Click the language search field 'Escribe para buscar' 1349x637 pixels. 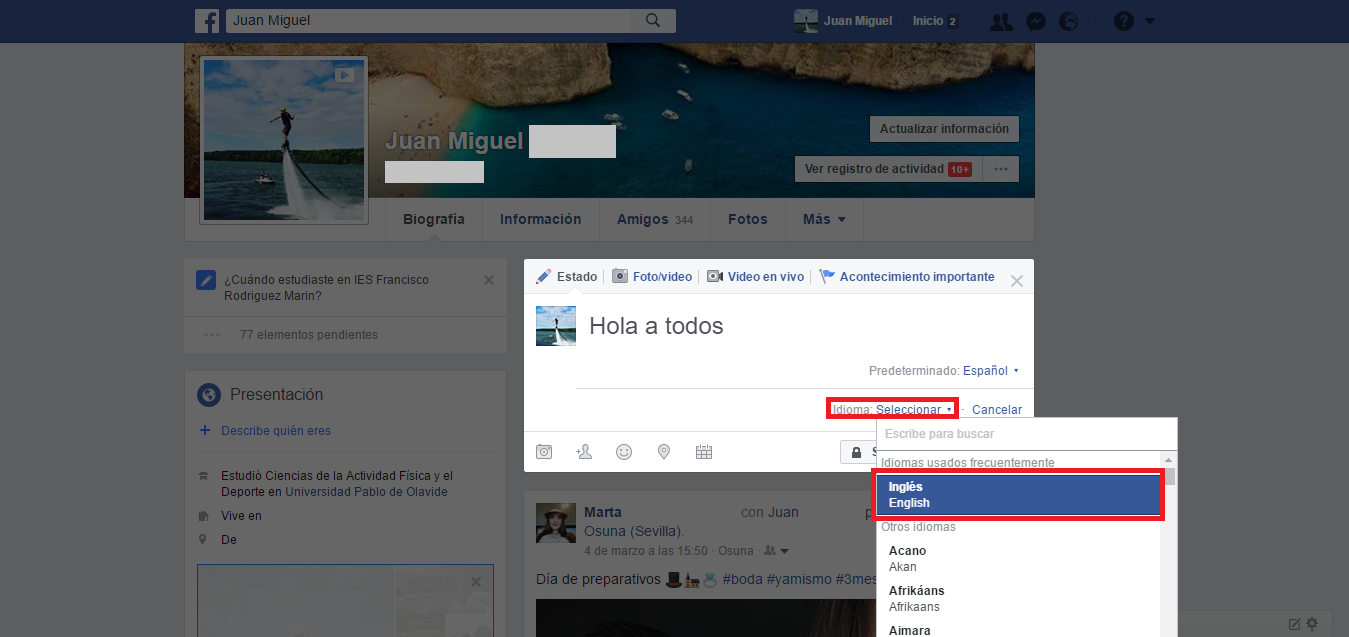click(x=1027, y=434)
